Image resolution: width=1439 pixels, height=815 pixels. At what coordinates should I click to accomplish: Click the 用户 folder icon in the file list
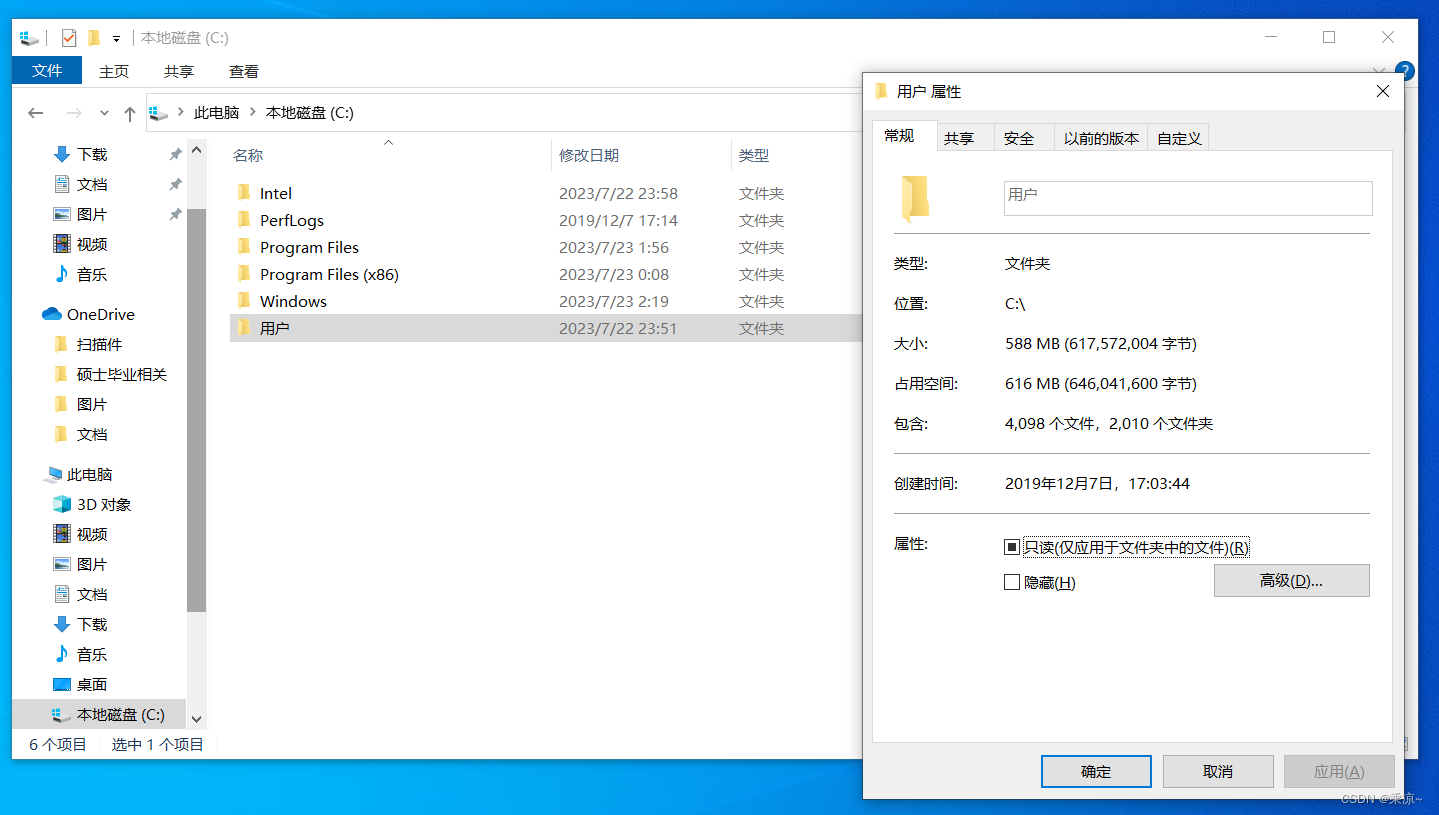pyautogui.click(x=244, y=327)
